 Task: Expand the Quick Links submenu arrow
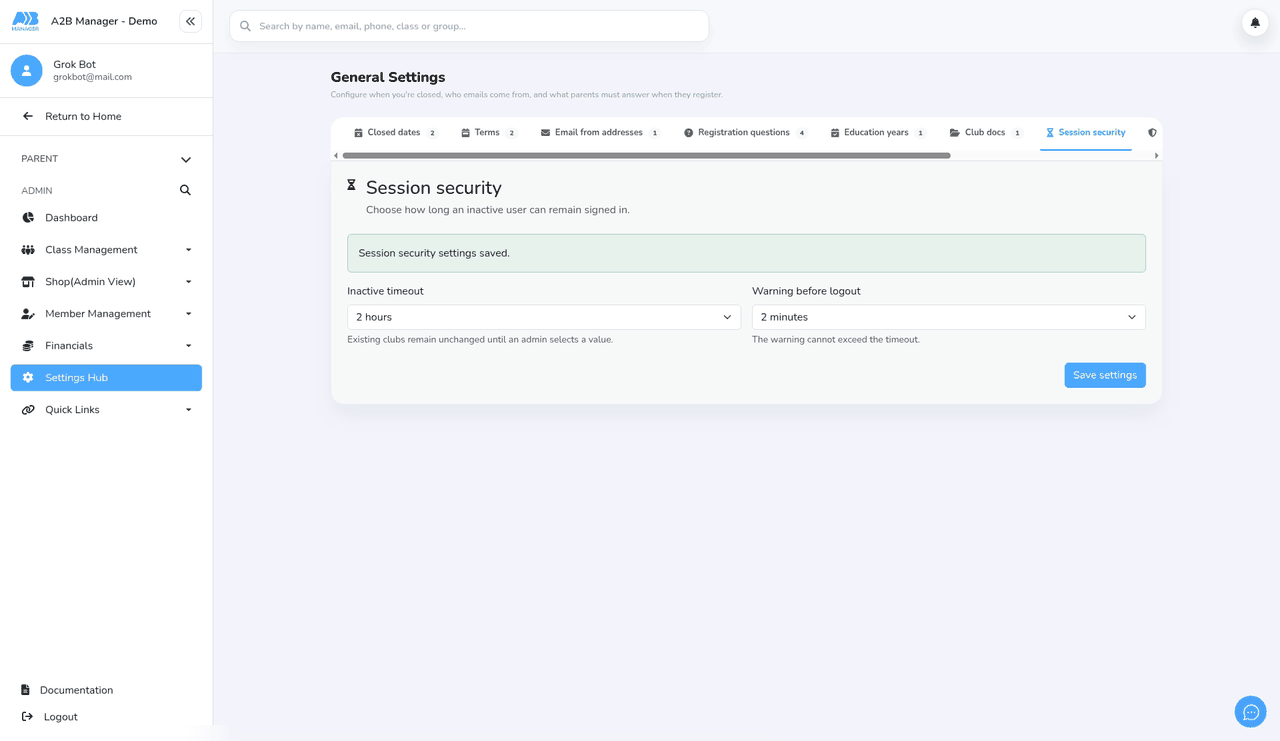pyautogui.click(x=188, y=410)
